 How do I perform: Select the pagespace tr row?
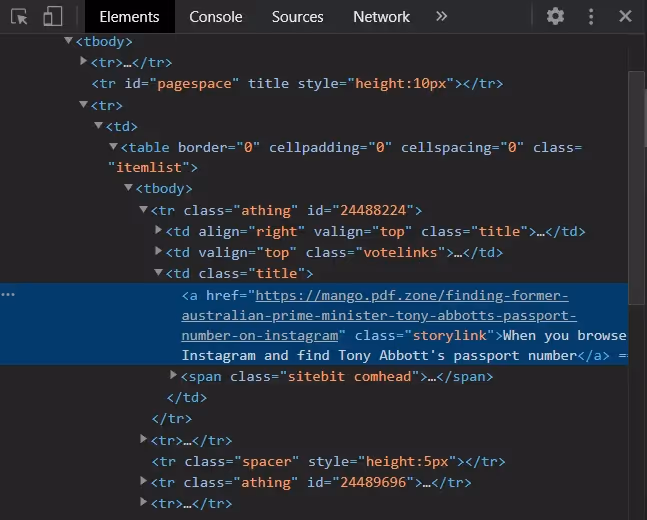point(297,84)
